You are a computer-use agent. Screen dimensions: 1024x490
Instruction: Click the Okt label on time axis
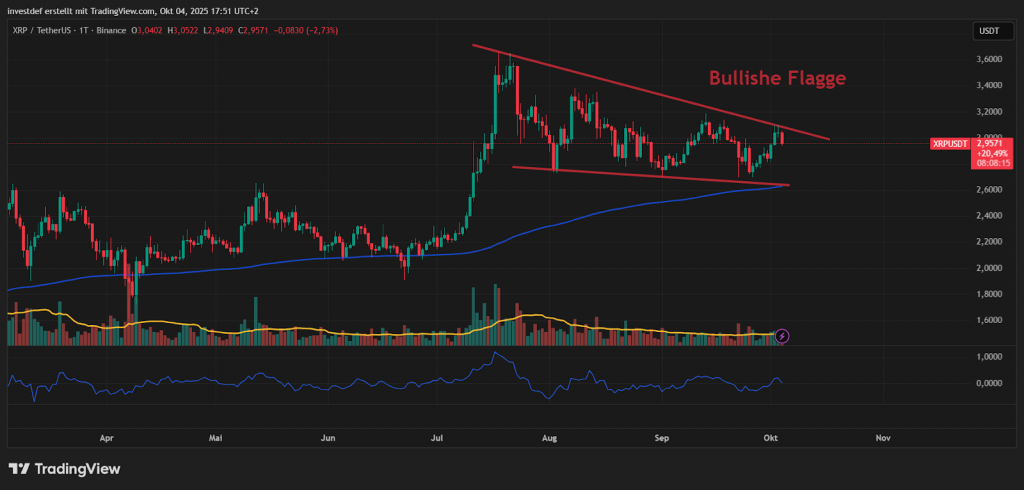point(772,438)
